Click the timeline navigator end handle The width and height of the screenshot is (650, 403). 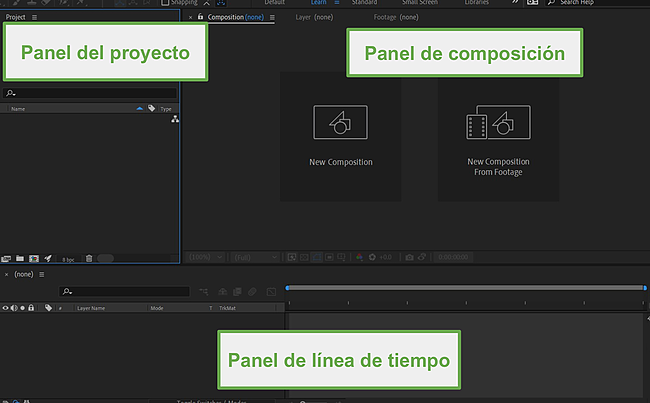click(x=645, y=288)
